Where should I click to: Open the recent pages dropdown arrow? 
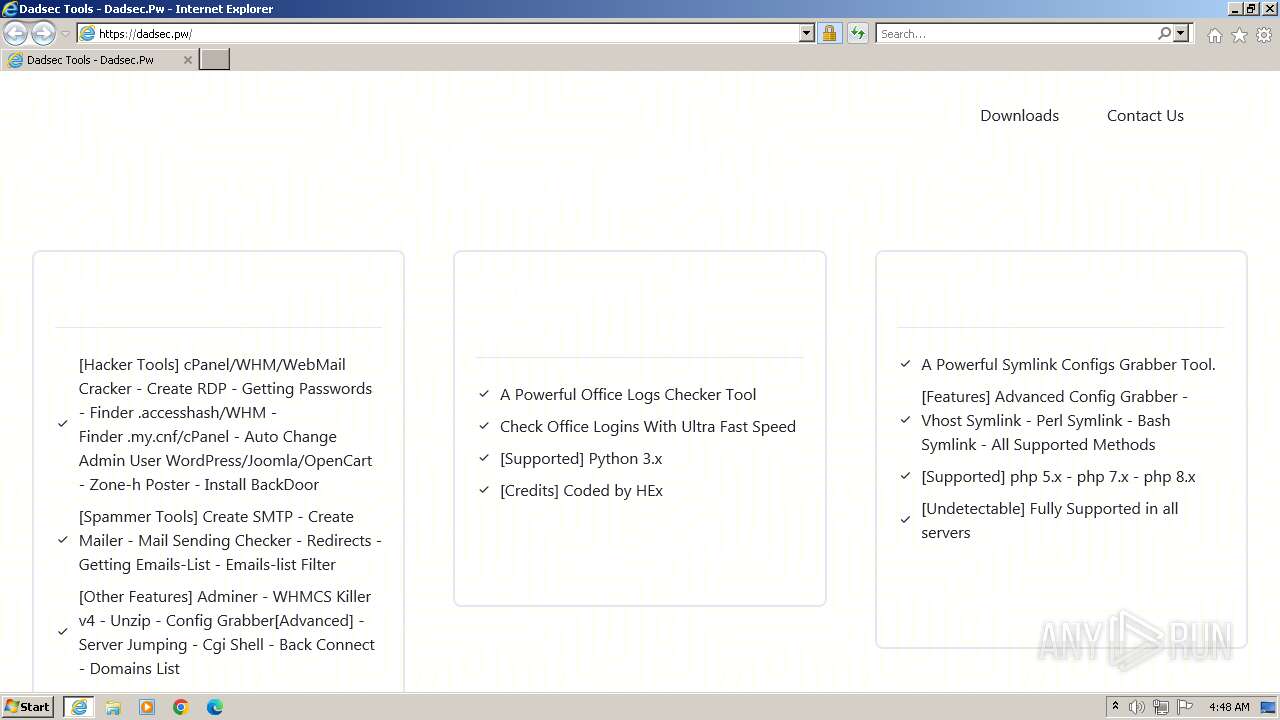coord(66,34)
